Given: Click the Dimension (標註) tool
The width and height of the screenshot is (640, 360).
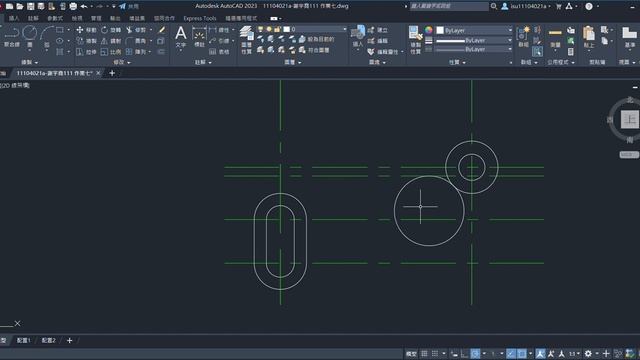Looking at the screenshot, I should (x=199, y=37).
